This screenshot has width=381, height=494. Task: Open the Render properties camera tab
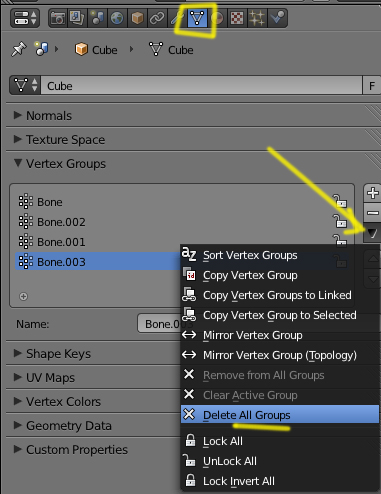(58, 18)
